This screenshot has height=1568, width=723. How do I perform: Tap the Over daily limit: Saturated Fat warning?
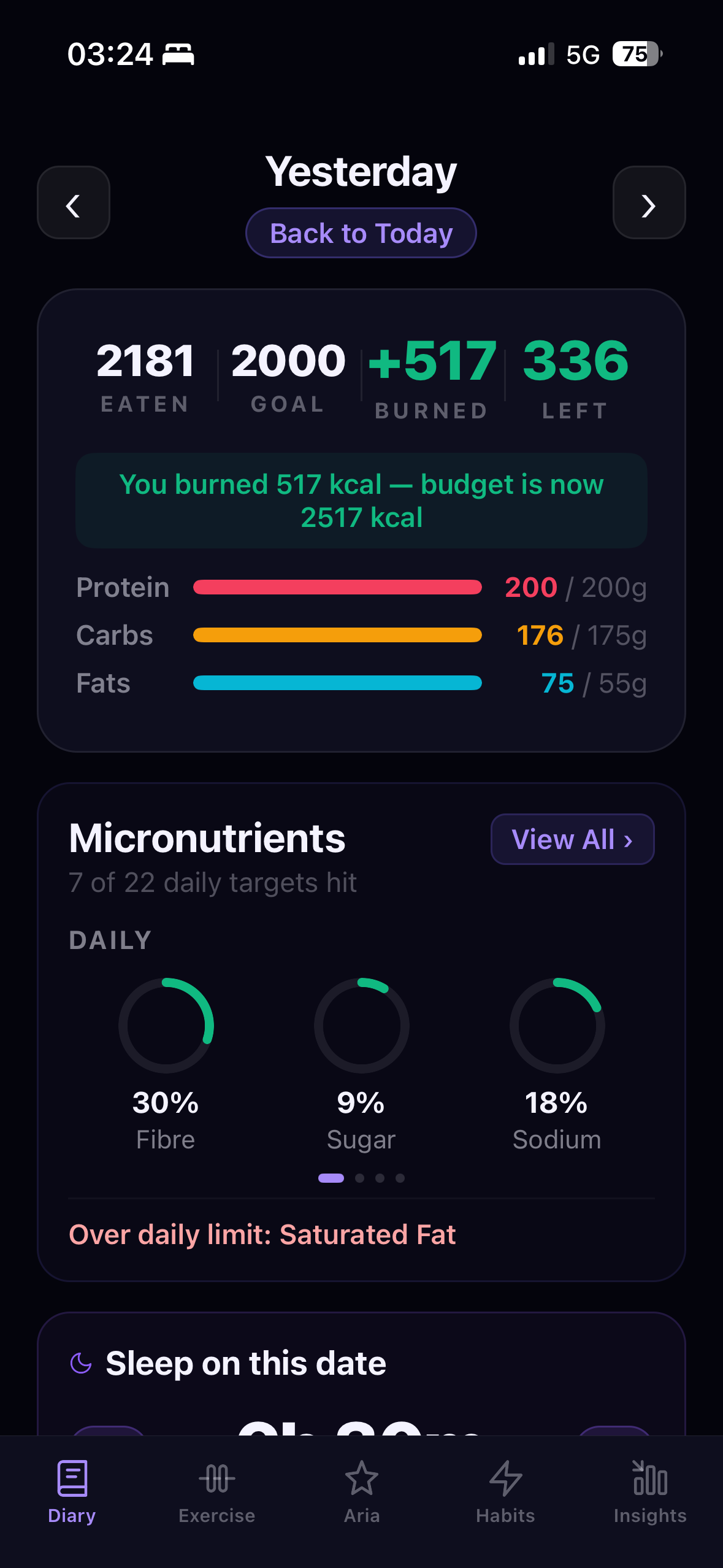(x=262, y=1234)
